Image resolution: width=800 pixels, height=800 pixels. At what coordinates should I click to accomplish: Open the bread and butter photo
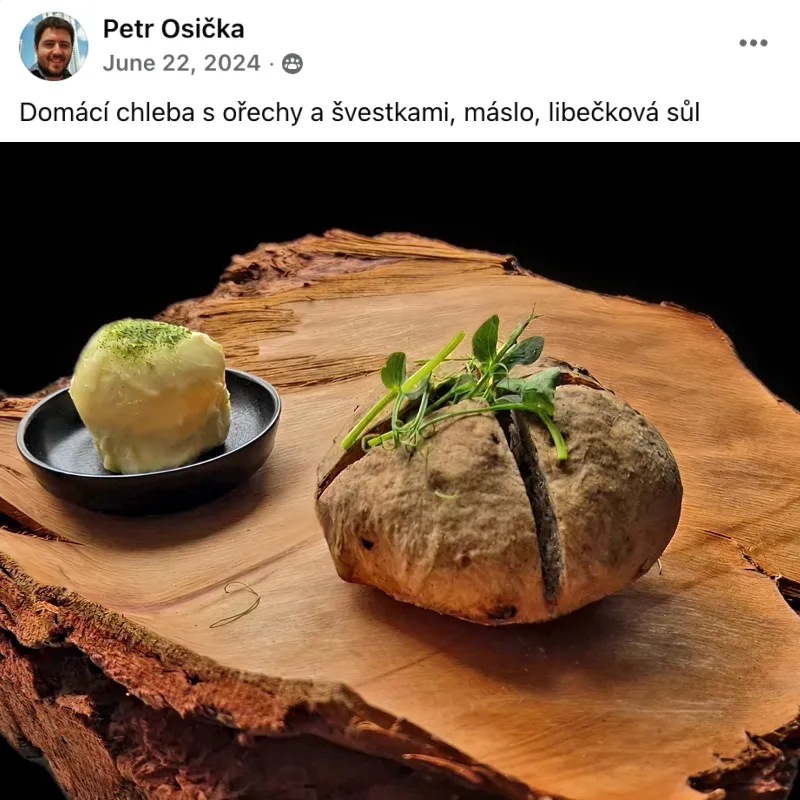[x=400, y=471]
